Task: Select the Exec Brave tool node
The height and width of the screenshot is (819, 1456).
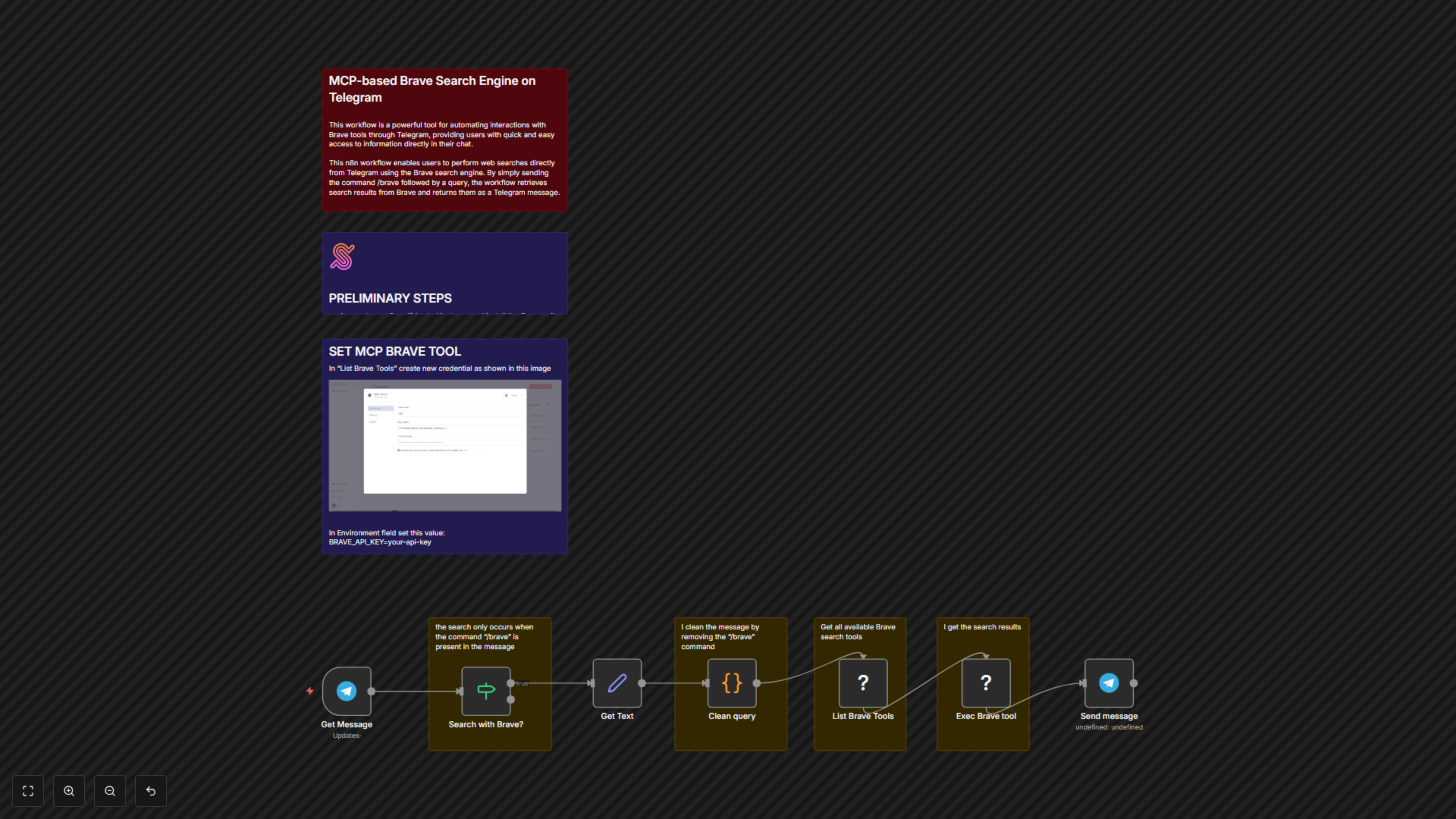Action: coord(985,683)
